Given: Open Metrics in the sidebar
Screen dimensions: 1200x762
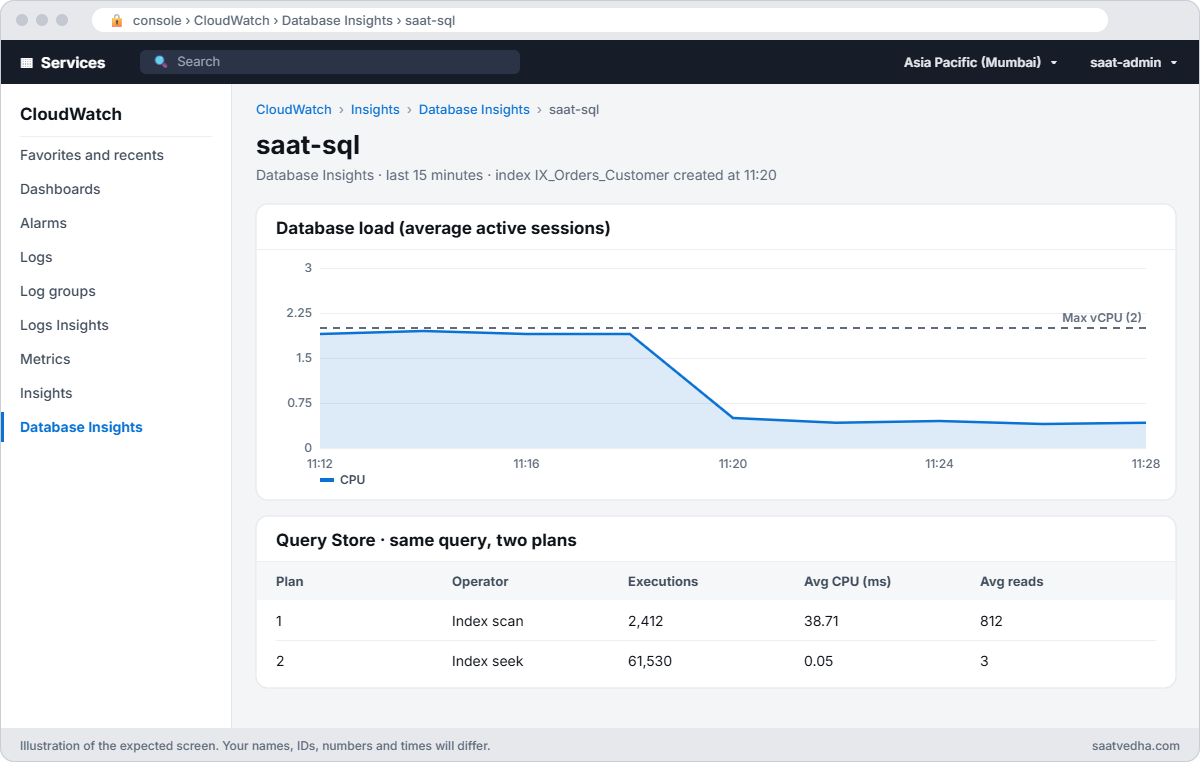Looking at the screenshot, I should pyautogui.click(x=45, y=359).
